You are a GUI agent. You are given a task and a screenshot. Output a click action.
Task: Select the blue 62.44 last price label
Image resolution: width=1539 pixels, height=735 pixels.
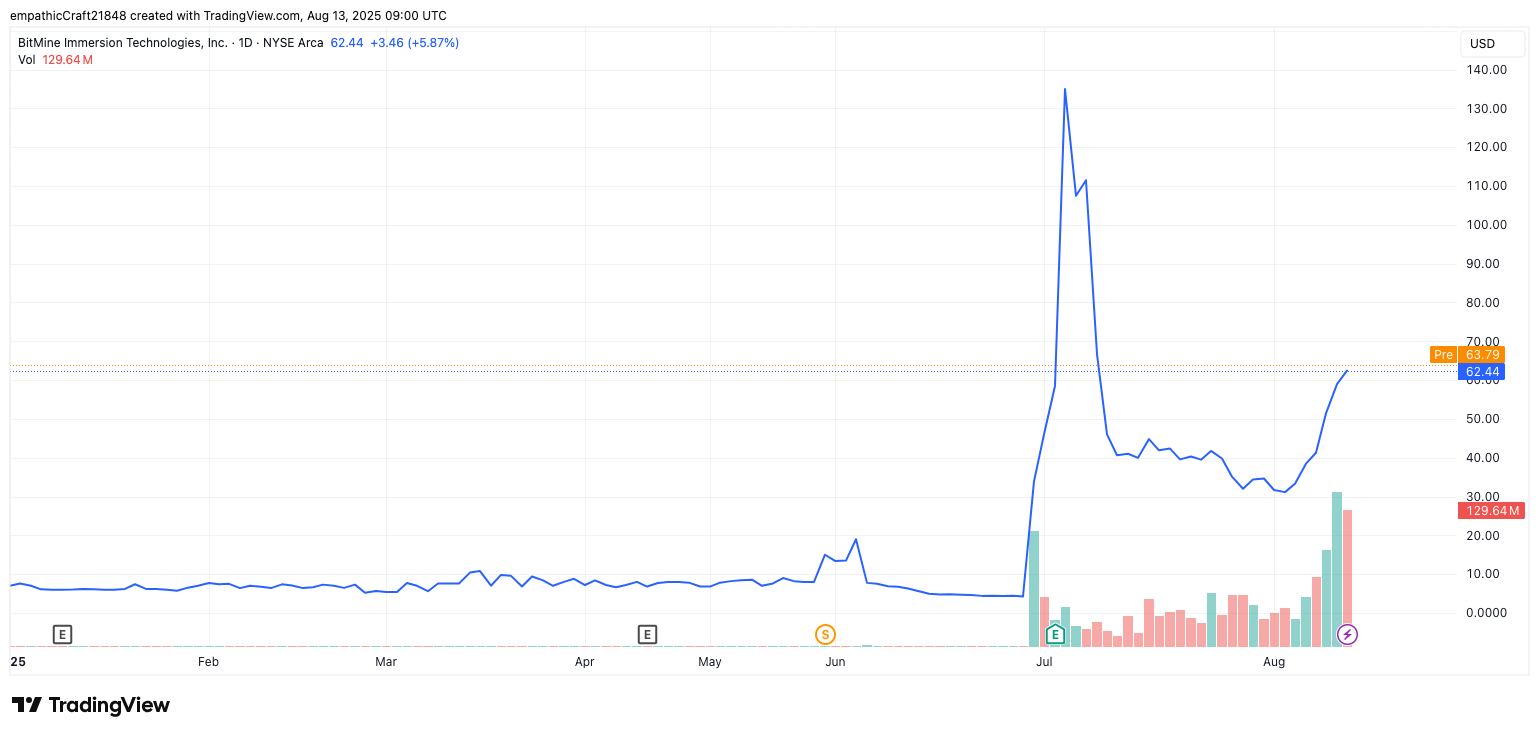(1482, 372)
